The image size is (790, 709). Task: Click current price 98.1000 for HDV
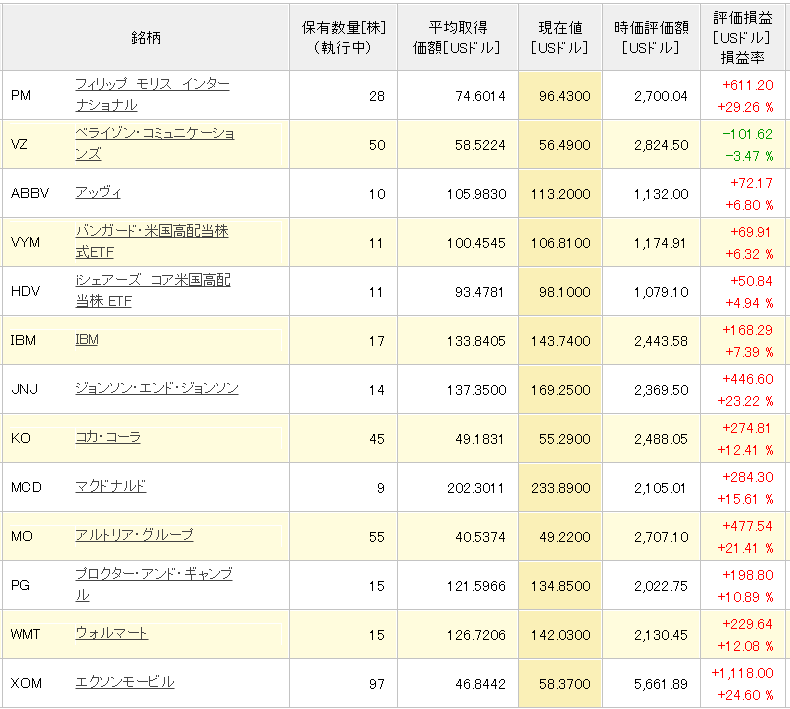click(564, 292)
